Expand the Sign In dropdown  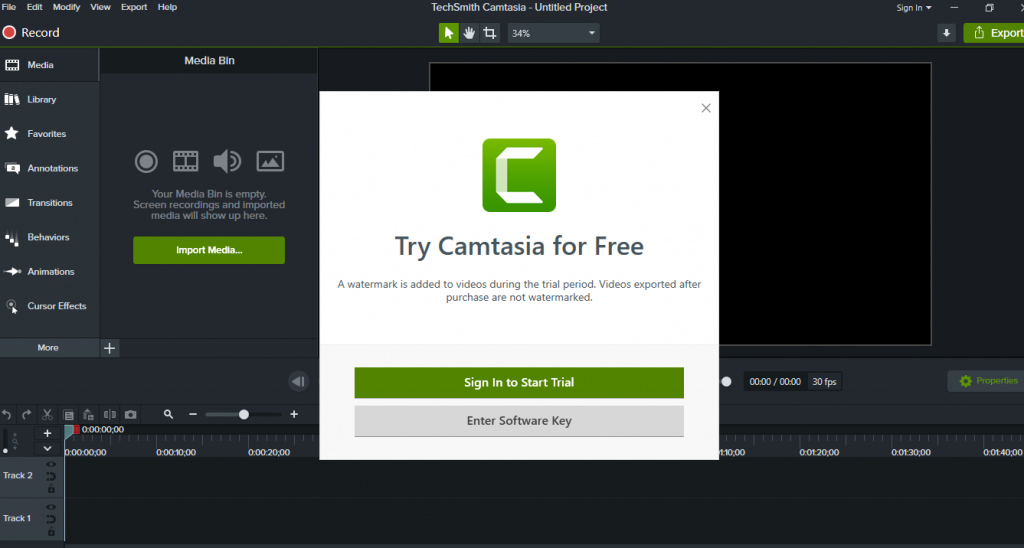click(914, 8)
